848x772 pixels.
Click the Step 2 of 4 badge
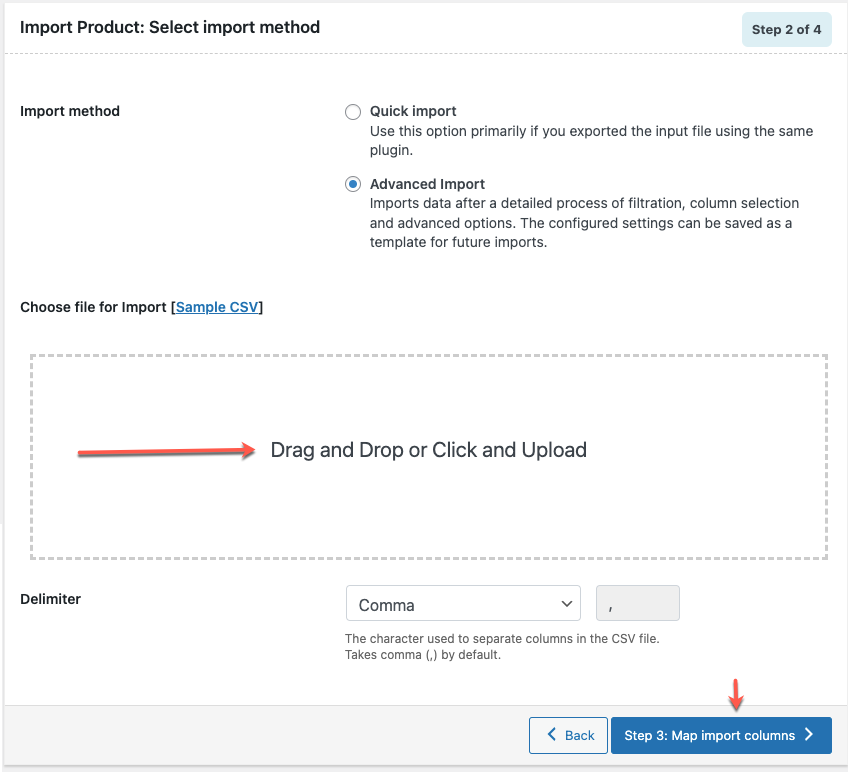786,29
